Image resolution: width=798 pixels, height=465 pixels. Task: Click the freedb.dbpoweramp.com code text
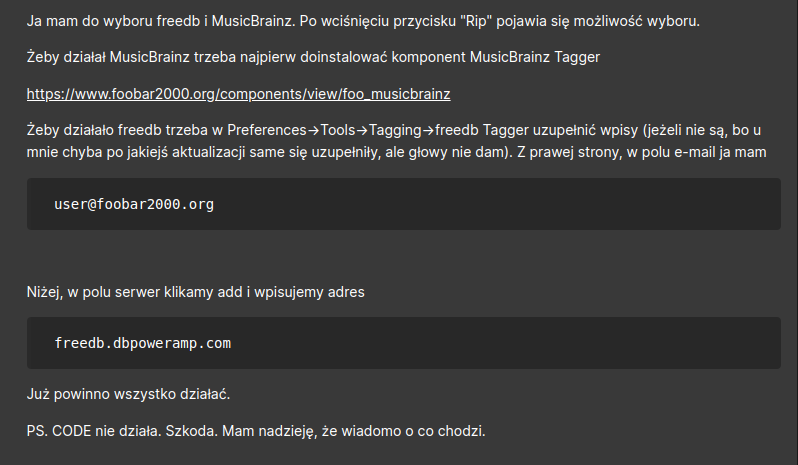tap(142, 343)
